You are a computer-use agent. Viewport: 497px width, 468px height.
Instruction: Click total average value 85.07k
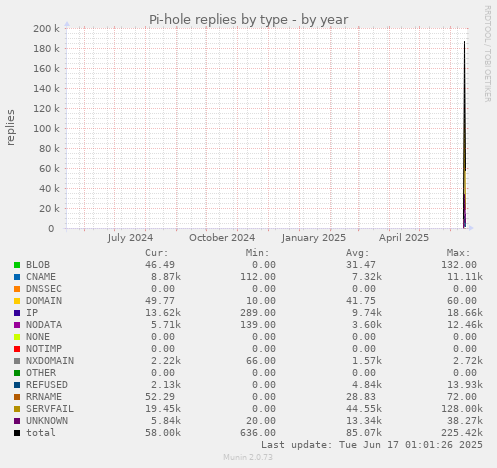(x=364, y=433)
